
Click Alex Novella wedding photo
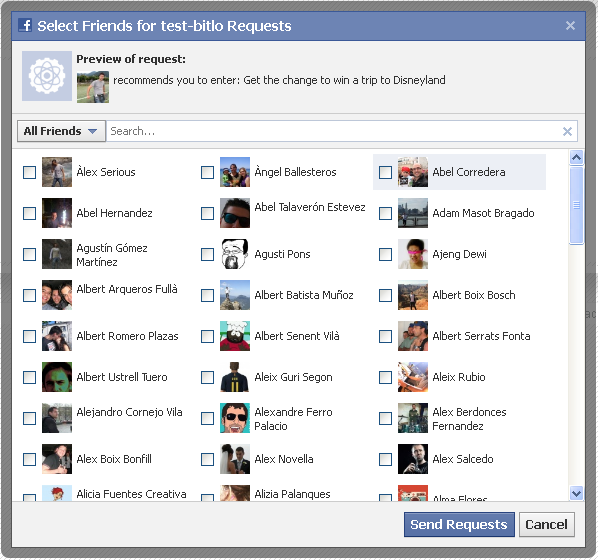click(235, 459)
